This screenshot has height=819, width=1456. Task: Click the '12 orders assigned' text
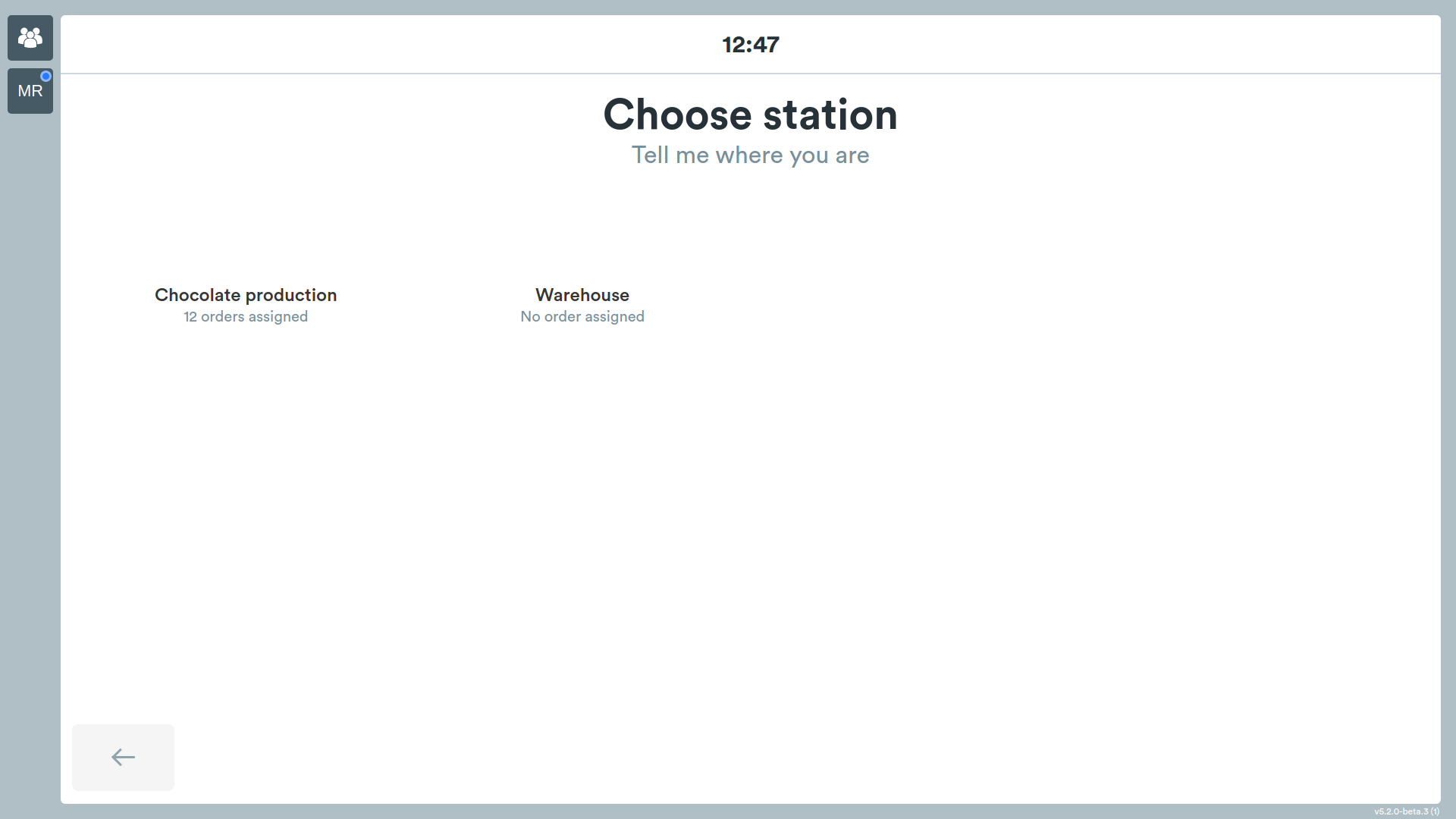click(246, 316)
